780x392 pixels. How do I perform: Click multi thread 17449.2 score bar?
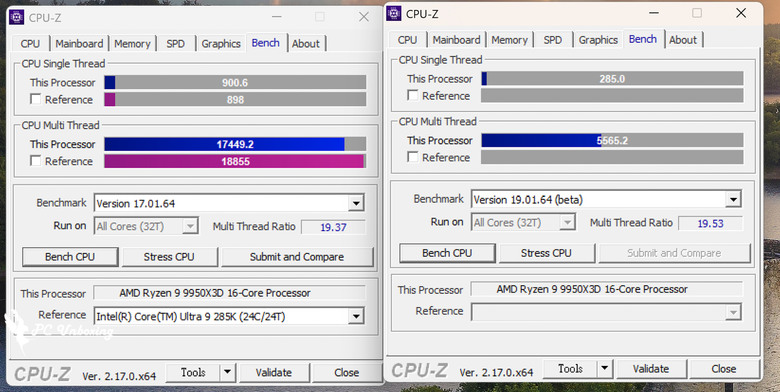235,144
